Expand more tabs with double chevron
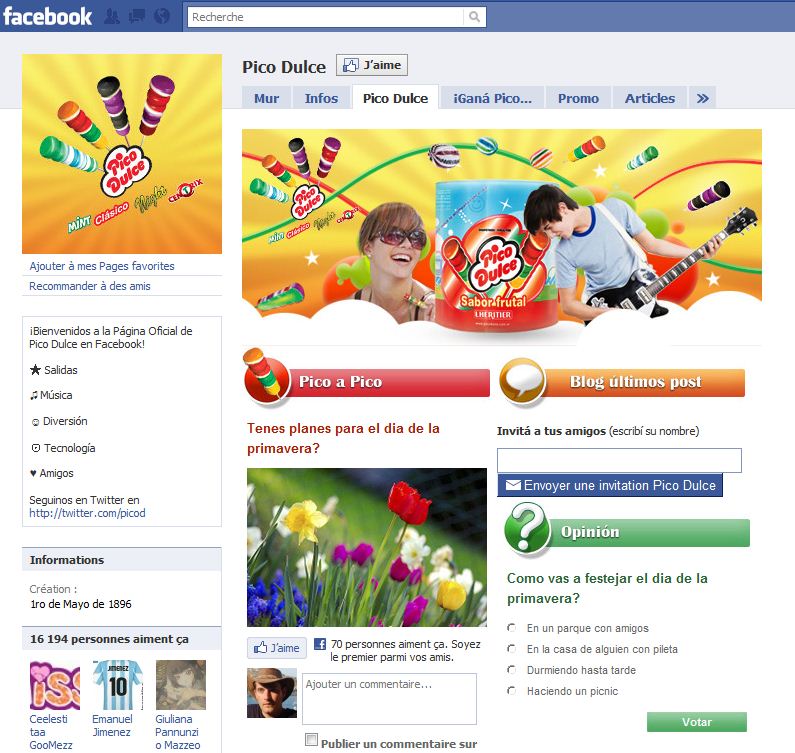Screen dimensions: 795x753 (x=702, y=98)
